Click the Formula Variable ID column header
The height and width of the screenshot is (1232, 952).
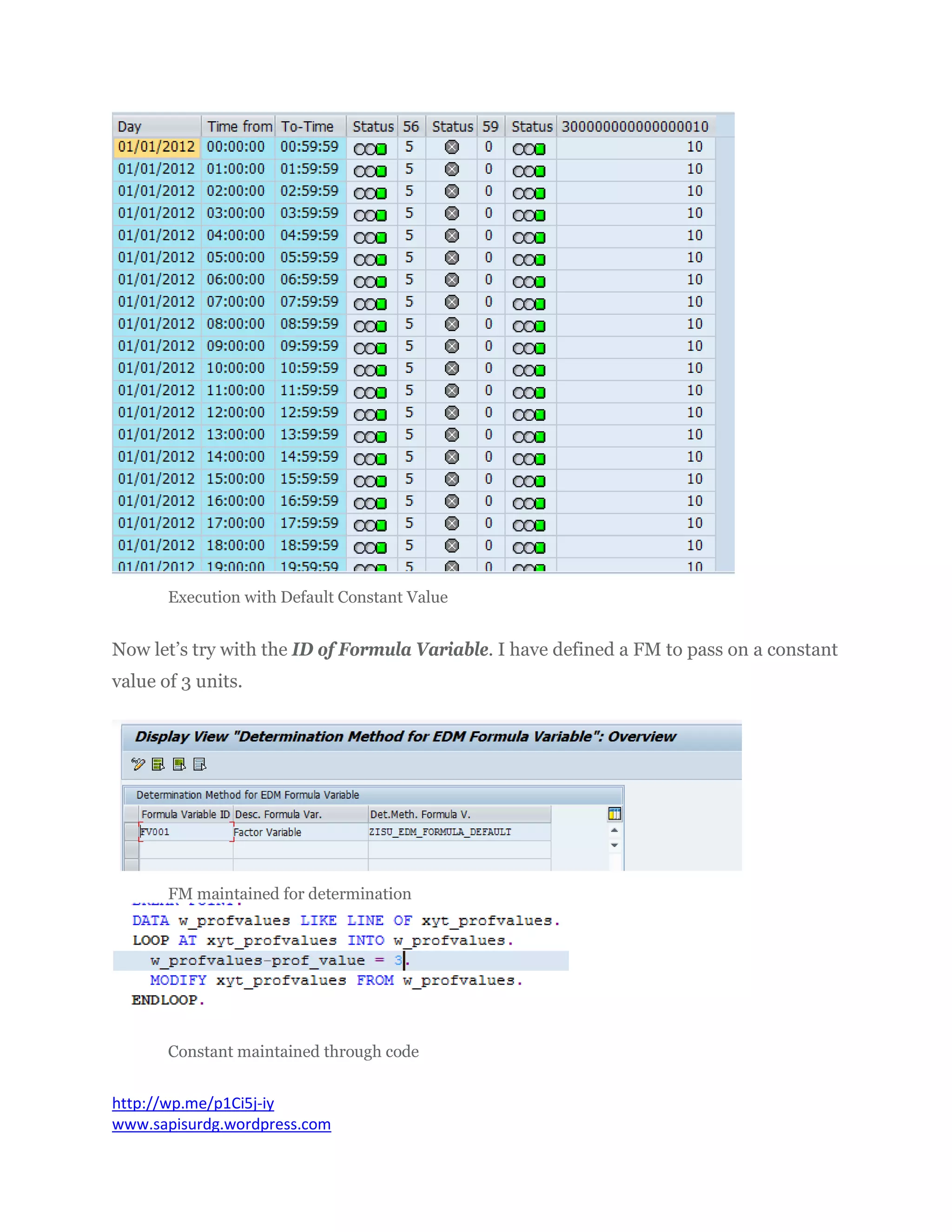coord(185,814)
